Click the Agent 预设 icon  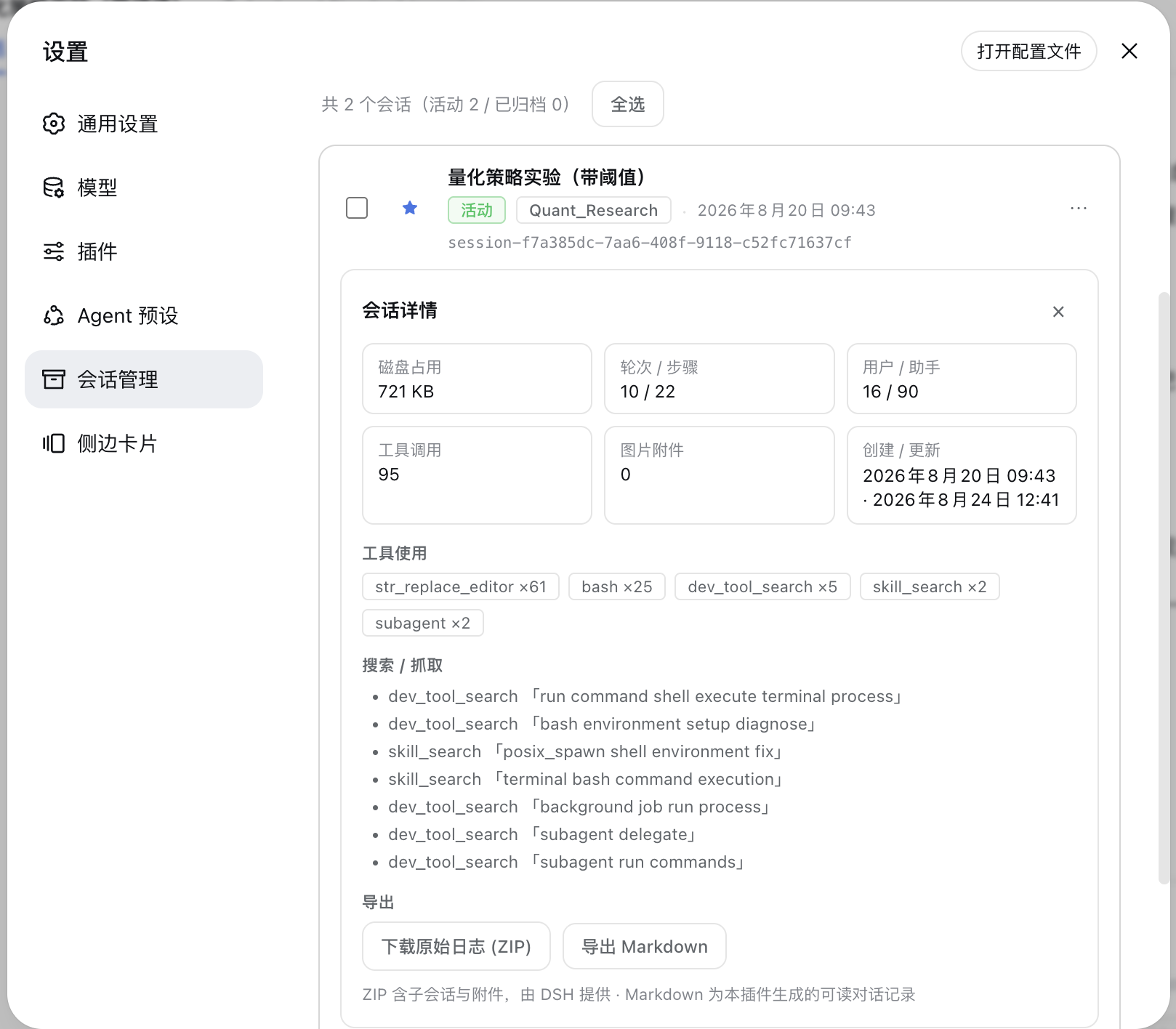click(x=53, y=315)
